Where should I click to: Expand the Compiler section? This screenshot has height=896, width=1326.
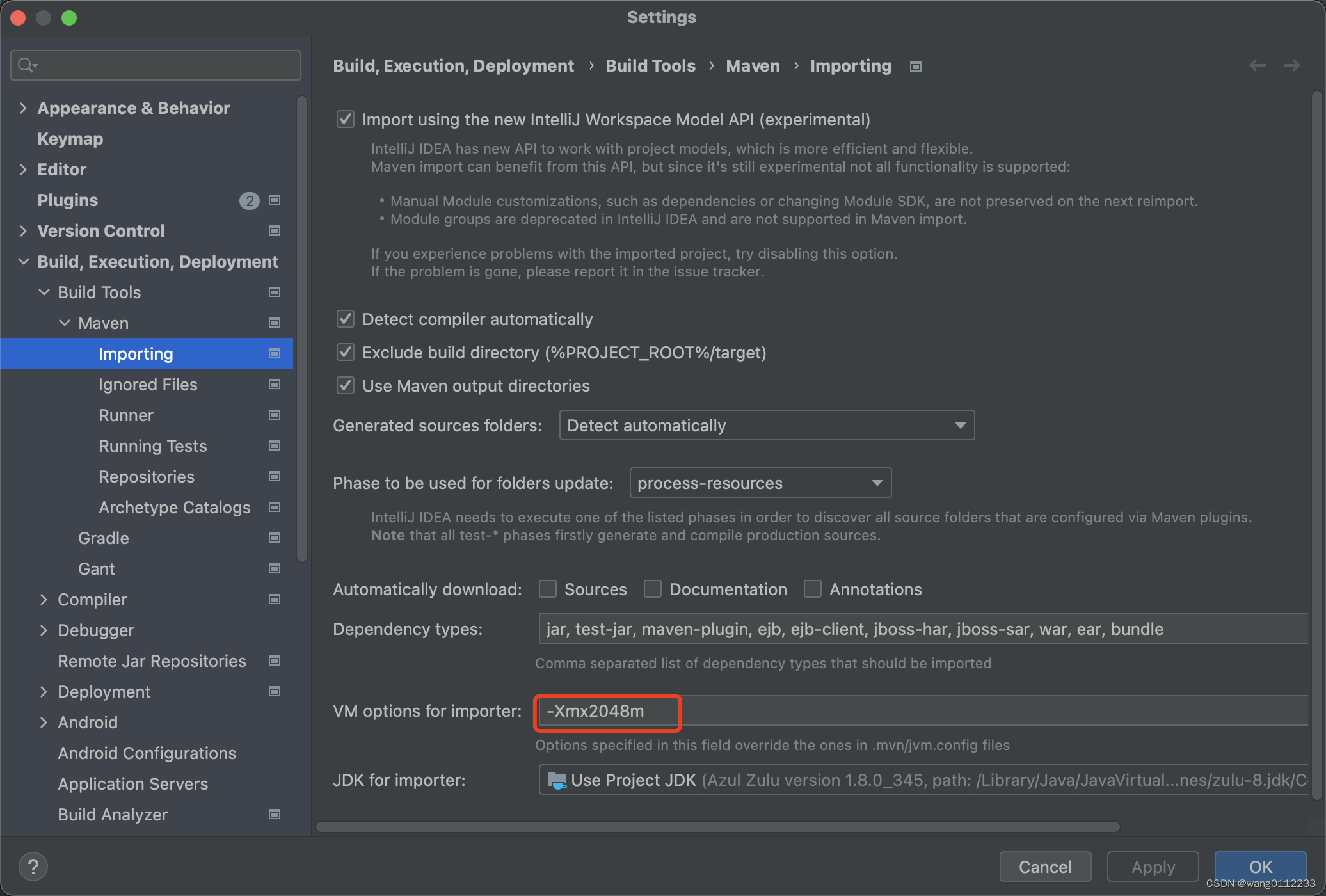44,599
